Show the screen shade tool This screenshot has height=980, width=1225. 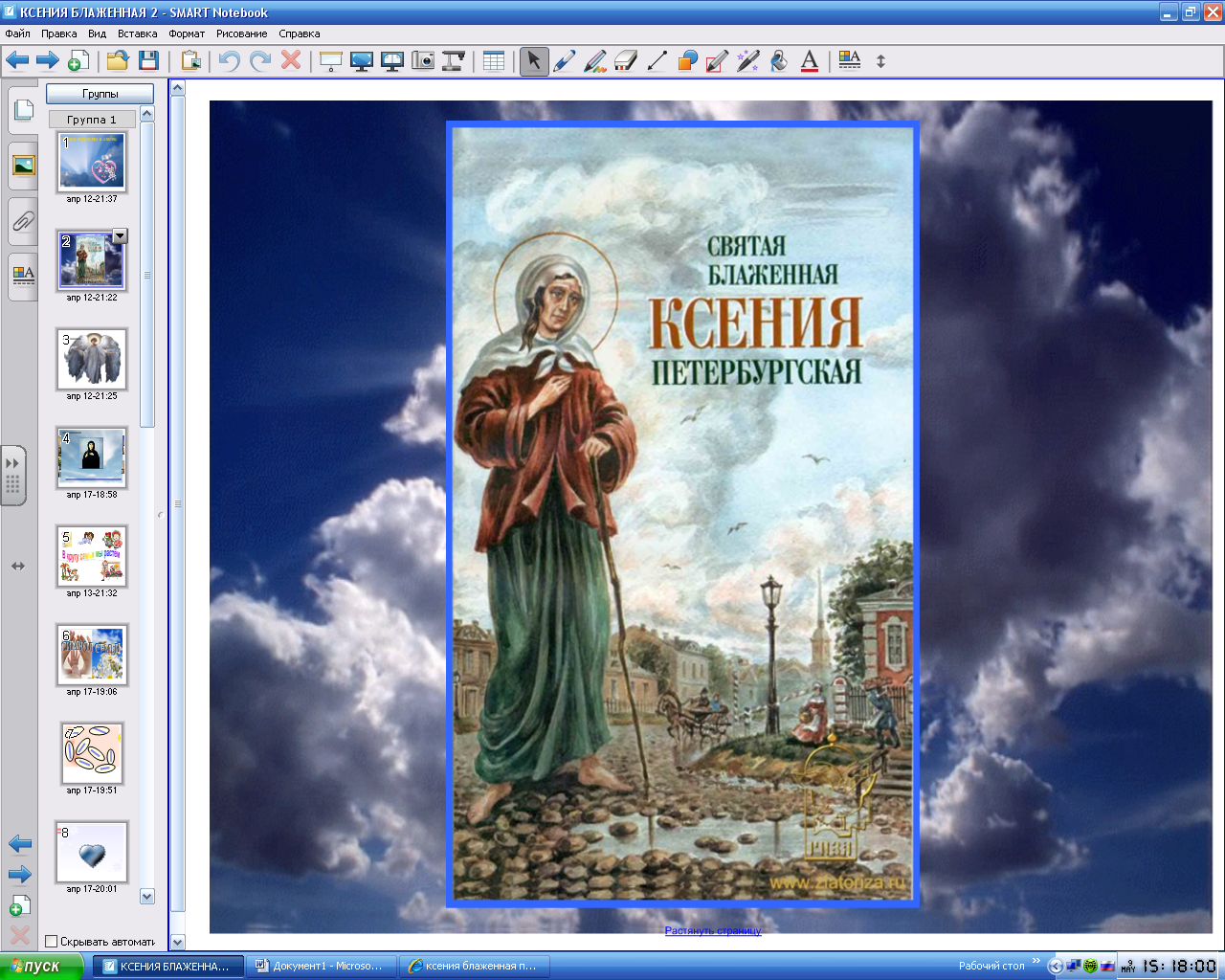click(331, 61)
